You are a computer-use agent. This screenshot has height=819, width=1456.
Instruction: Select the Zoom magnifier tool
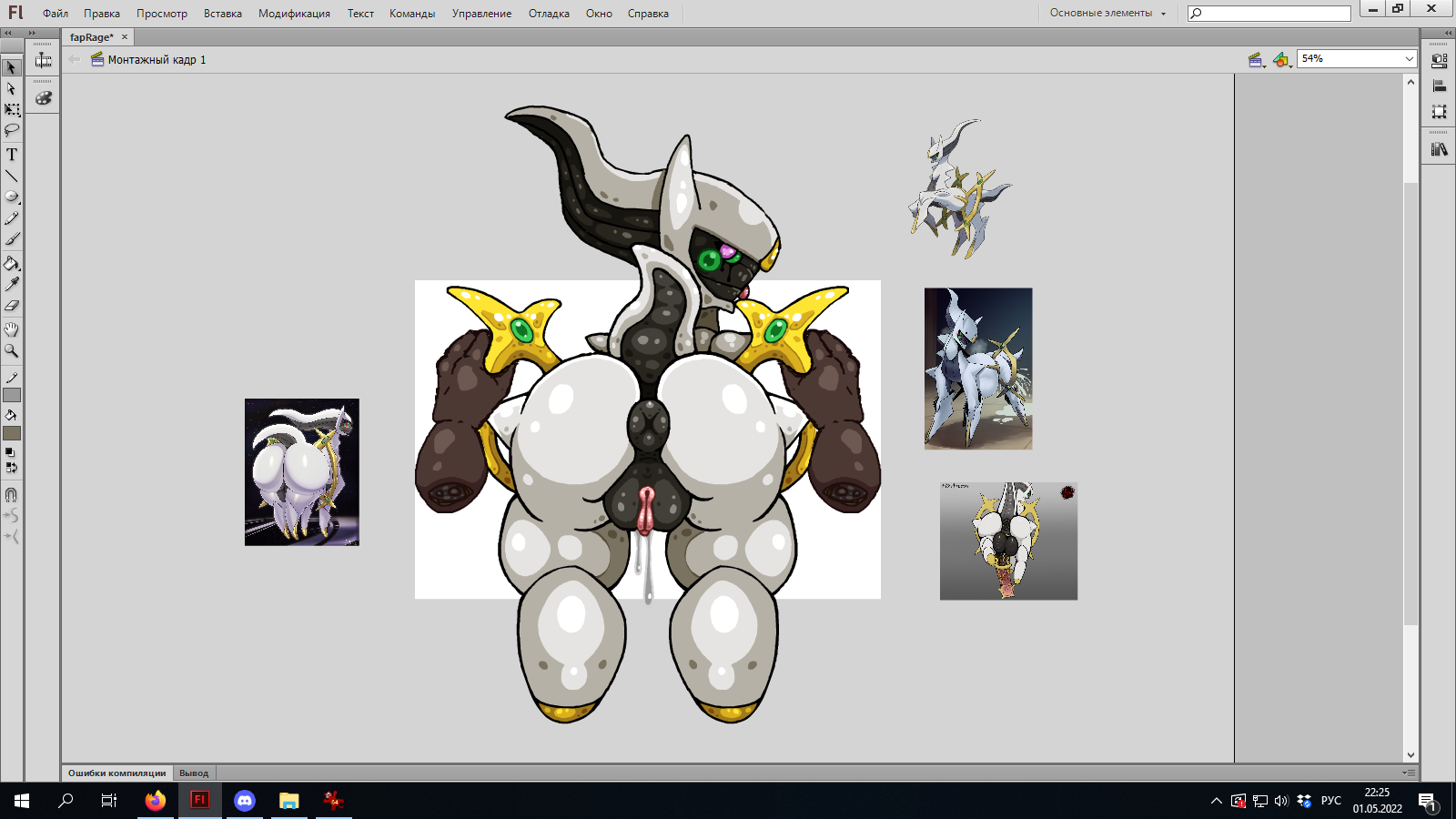click(12, 350)
